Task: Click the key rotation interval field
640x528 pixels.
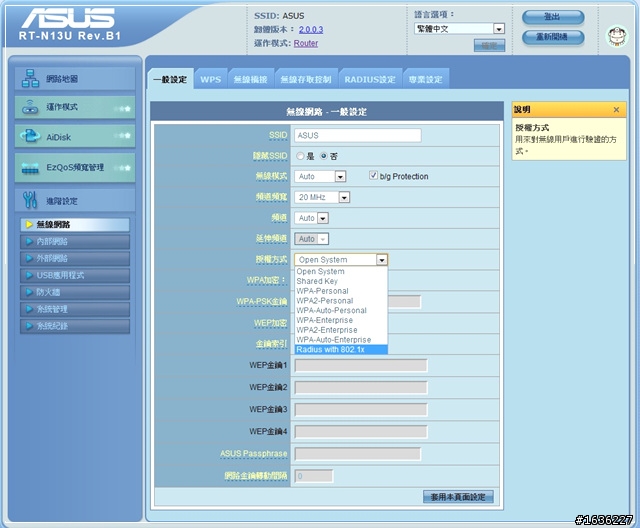Action: (313, 476)
